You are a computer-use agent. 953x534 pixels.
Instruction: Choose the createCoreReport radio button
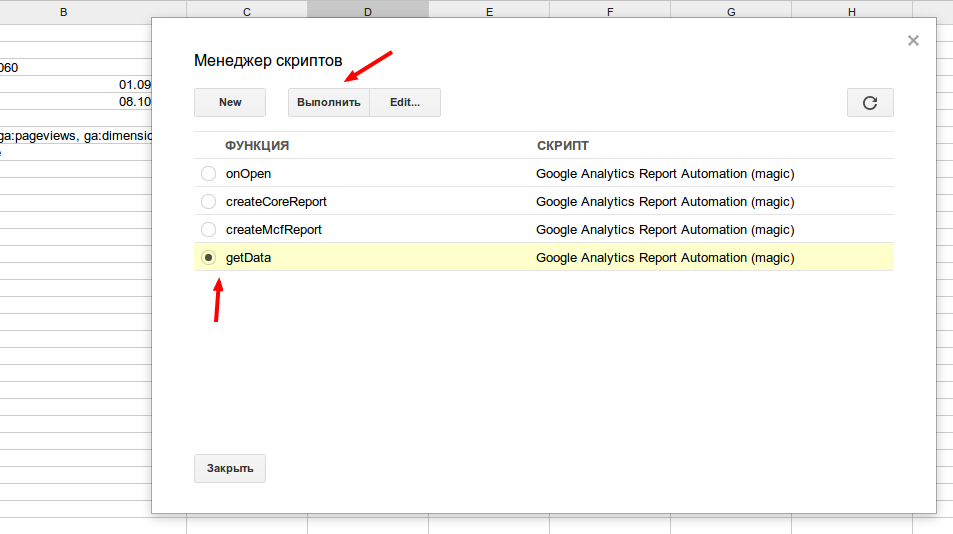208,202
